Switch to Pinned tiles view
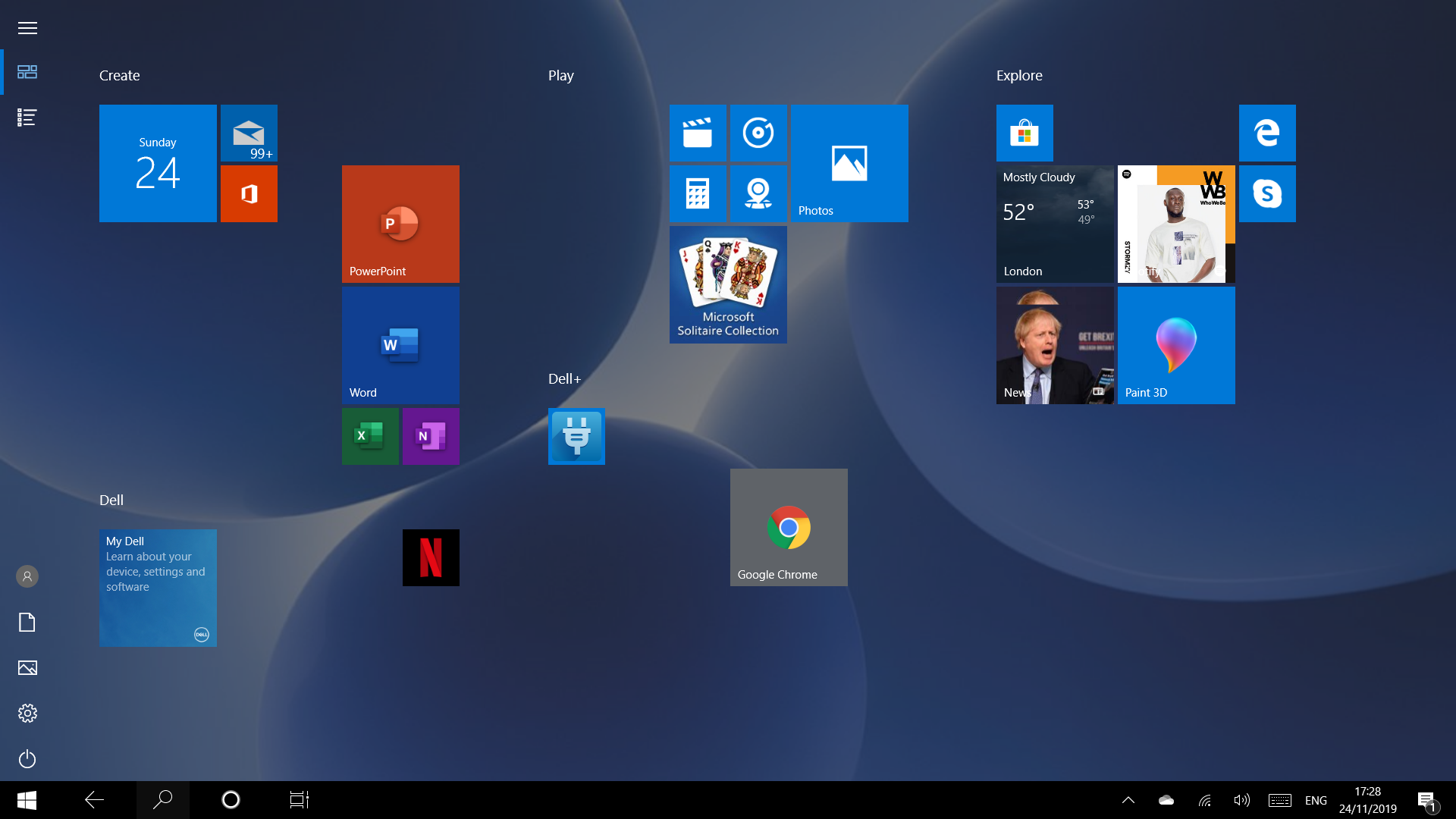Image resolution: width=1456 pixels, height=819 pixels. (27, 72)
